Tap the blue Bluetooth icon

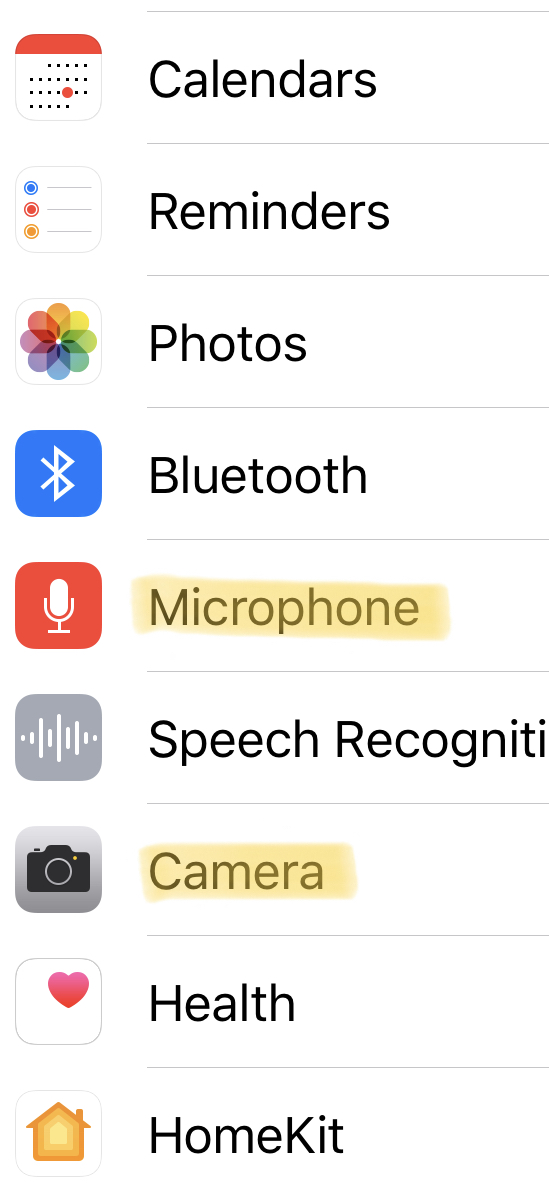58,474
